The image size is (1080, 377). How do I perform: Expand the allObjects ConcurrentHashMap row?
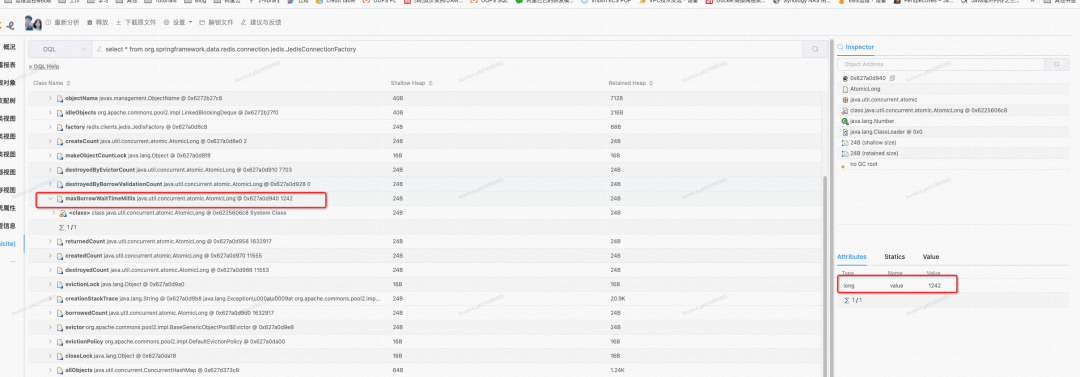click(50, 370)
